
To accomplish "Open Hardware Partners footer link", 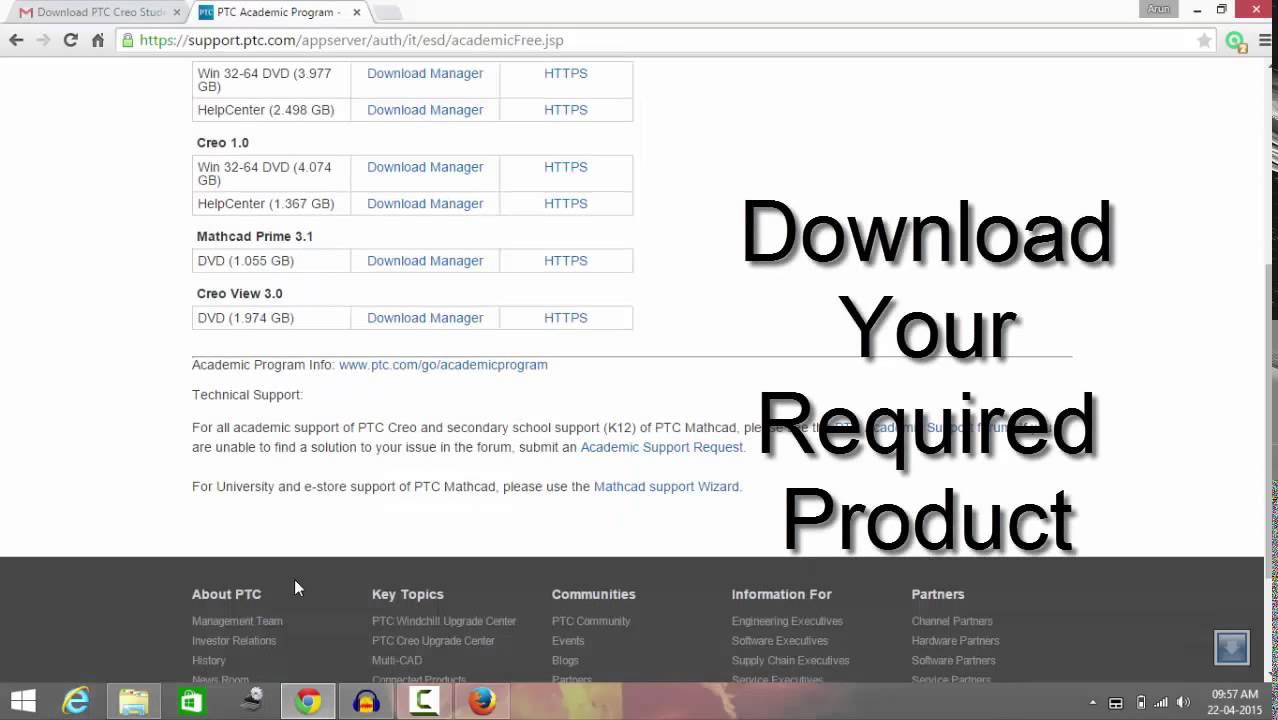I will tap(955, 641).
